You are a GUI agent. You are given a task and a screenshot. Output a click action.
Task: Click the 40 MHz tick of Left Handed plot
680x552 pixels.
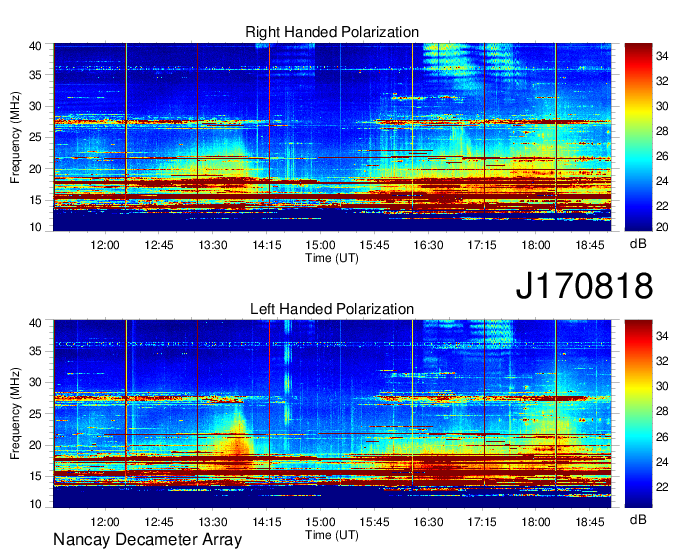pos(35,323)
